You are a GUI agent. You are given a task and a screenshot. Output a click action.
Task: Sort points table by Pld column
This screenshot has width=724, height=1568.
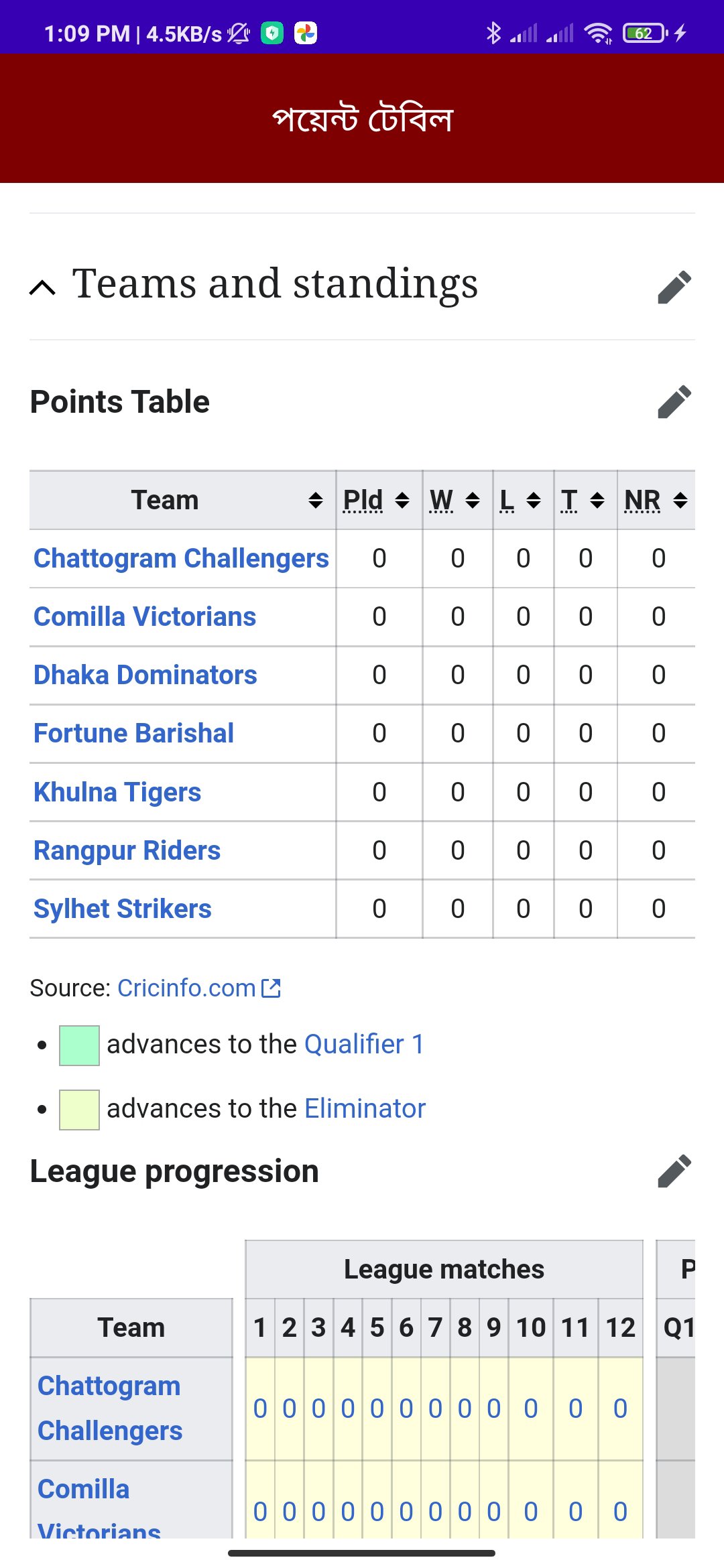point(402,500)
